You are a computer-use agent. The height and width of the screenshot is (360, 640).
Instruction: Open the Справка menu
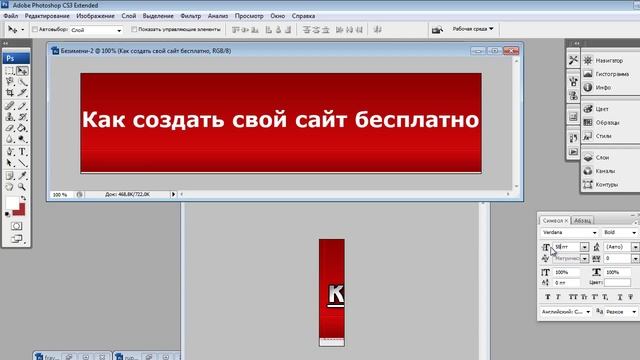303,16
